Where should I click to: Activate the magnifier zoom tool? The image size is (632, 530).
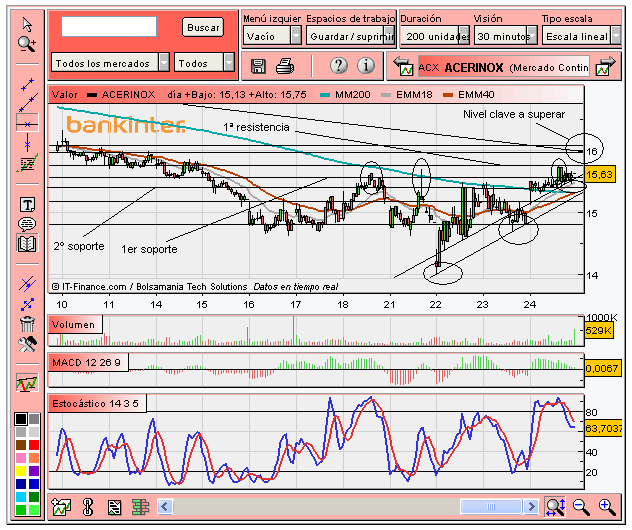click(27, 44)
